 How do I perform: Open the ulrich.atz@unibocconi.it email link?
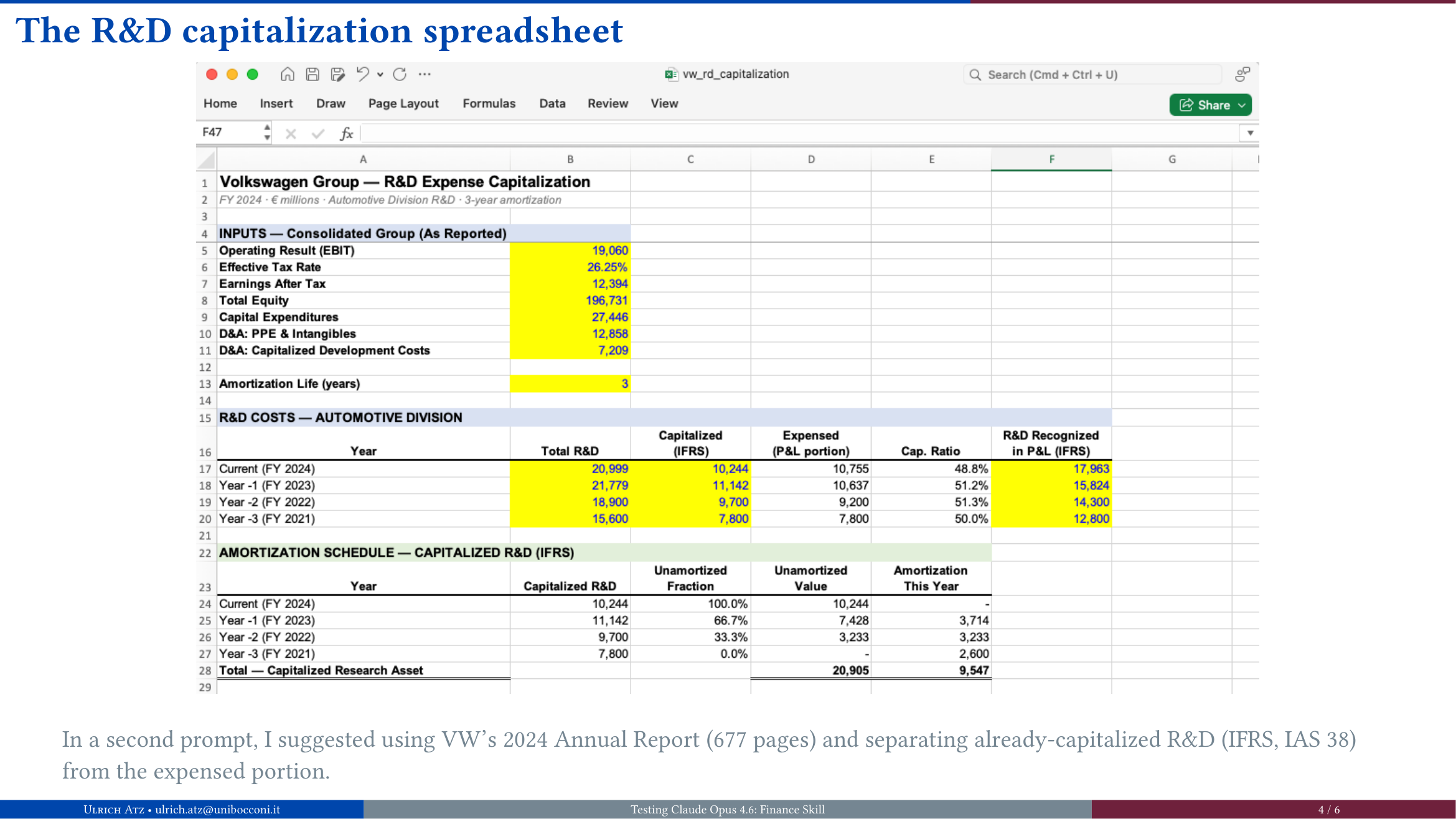pos(216,810)
